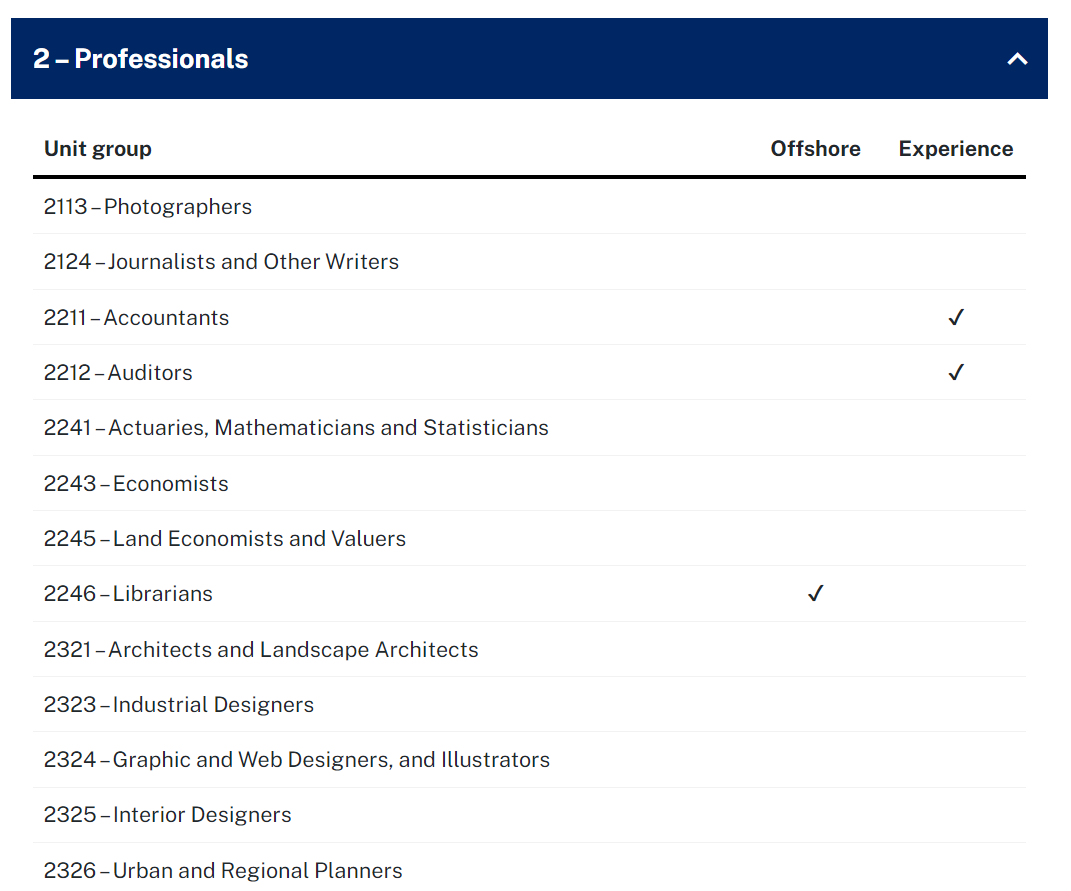
Task: Click the Experience column header
Action: pos(955,149)
